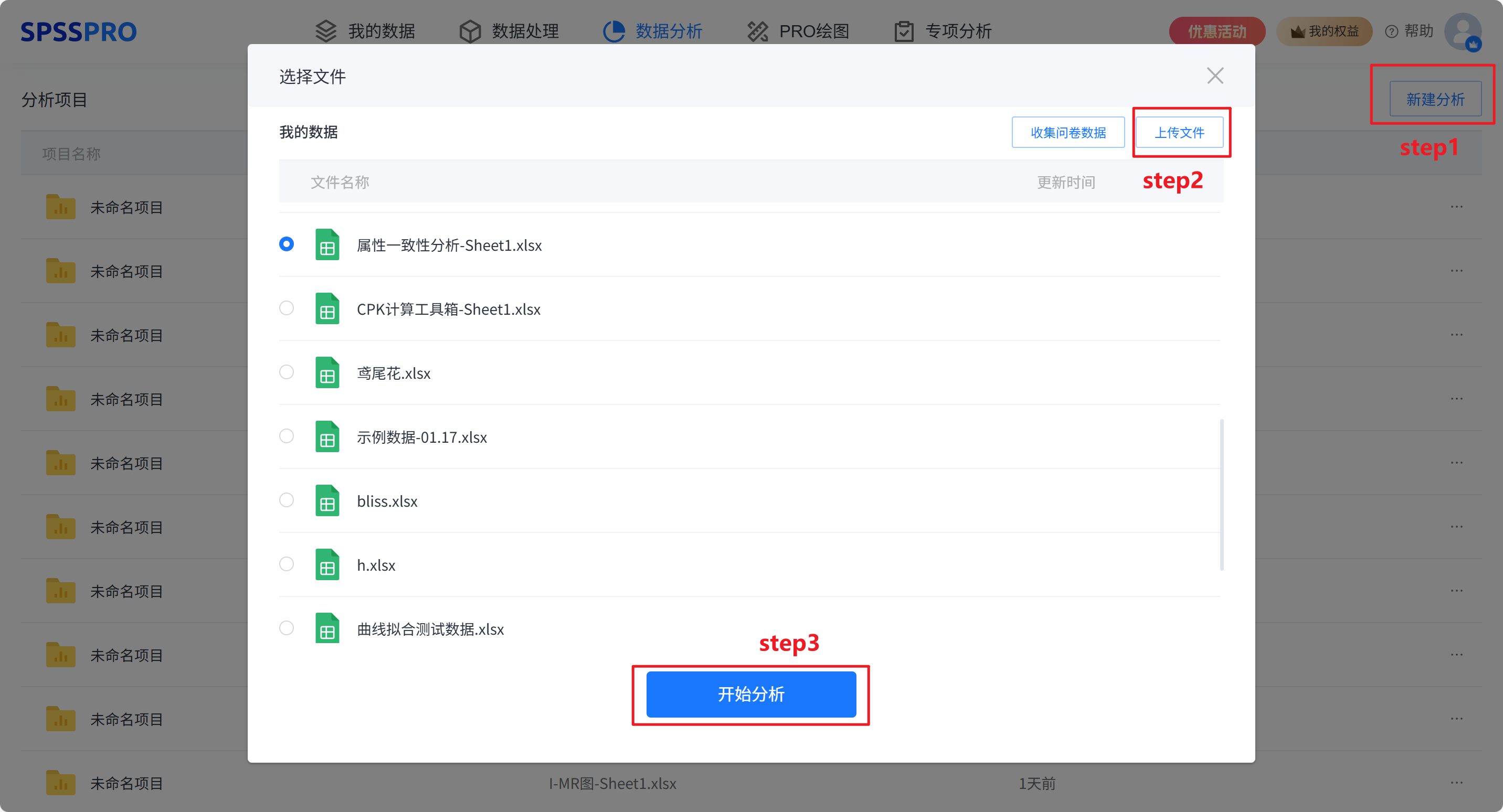Click spreadsheet icon of bliss.xlsx
The image size is (1503, 812).
click(327, 500)
